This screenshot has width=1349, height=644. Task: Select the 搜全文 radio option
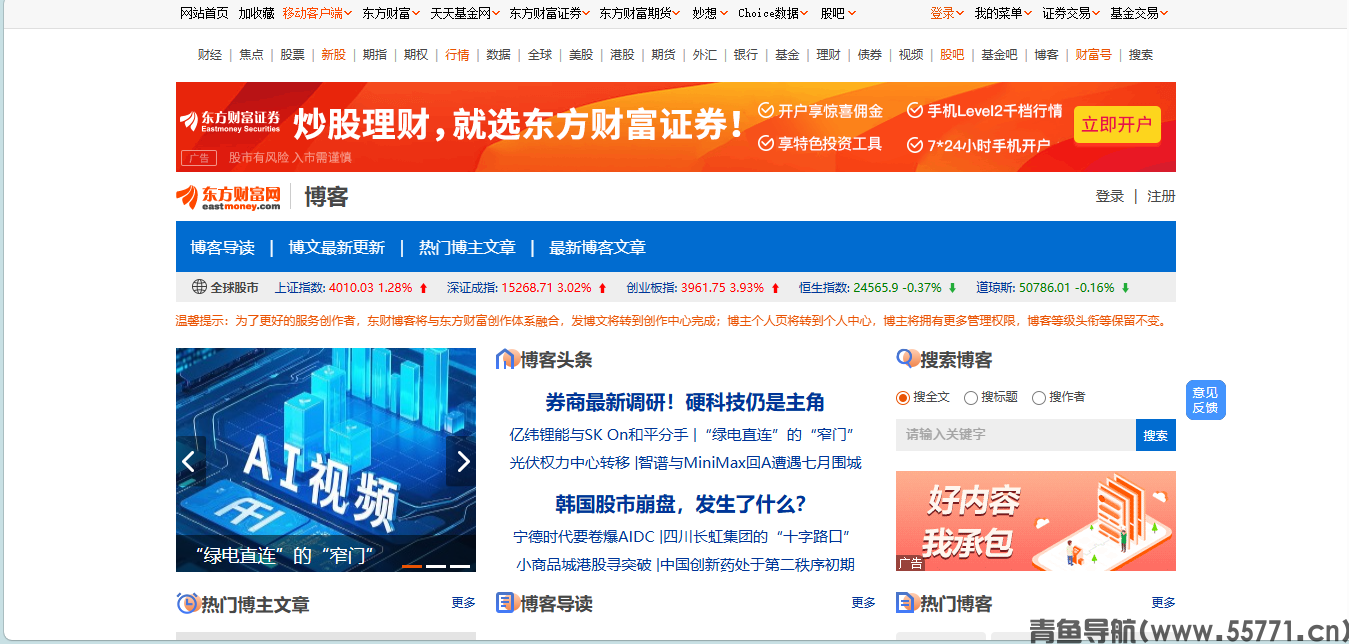click(x=903, y=397)
